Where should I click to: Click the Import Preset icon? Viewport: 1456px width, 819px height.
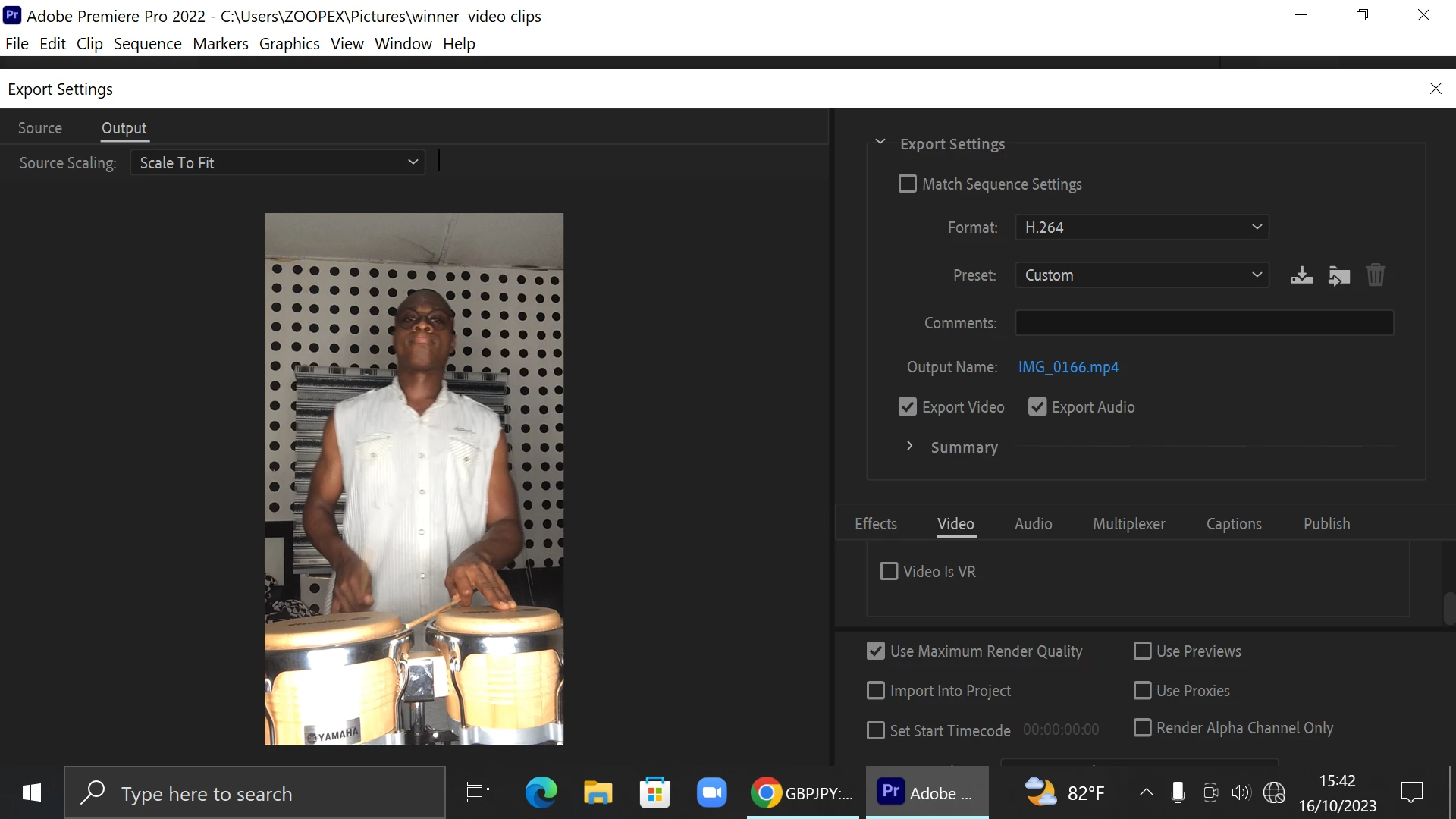tap(1338, 275)
